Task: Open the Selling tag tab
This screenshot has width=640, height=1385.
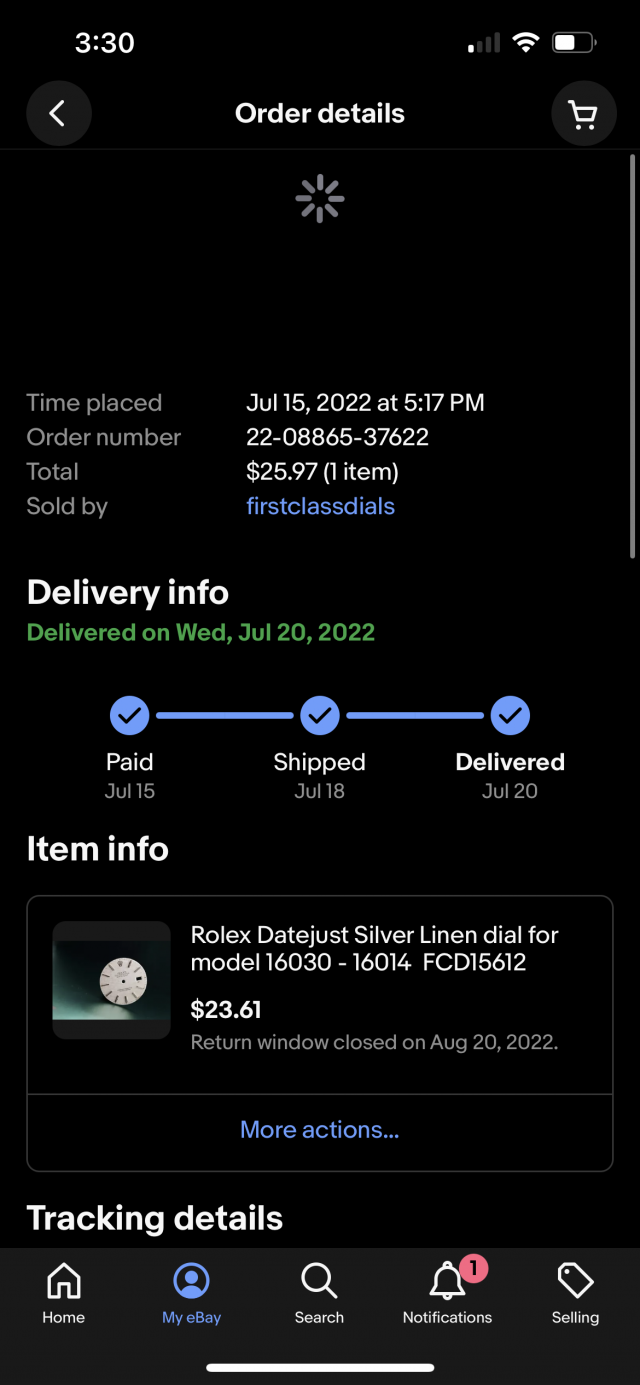Action: tap(575, 1293)
